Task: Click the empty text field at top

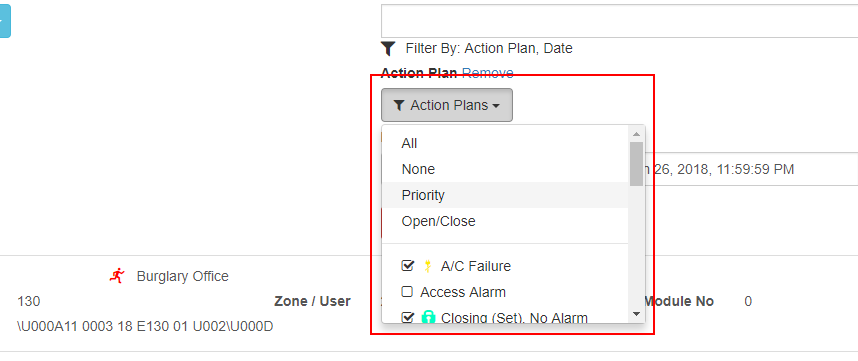Action: (x=619, y=21)
